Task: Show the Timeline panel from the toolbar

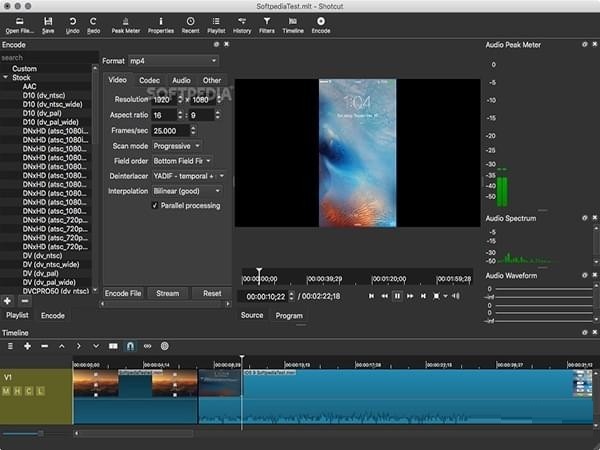Action: (x=293, y=26)
